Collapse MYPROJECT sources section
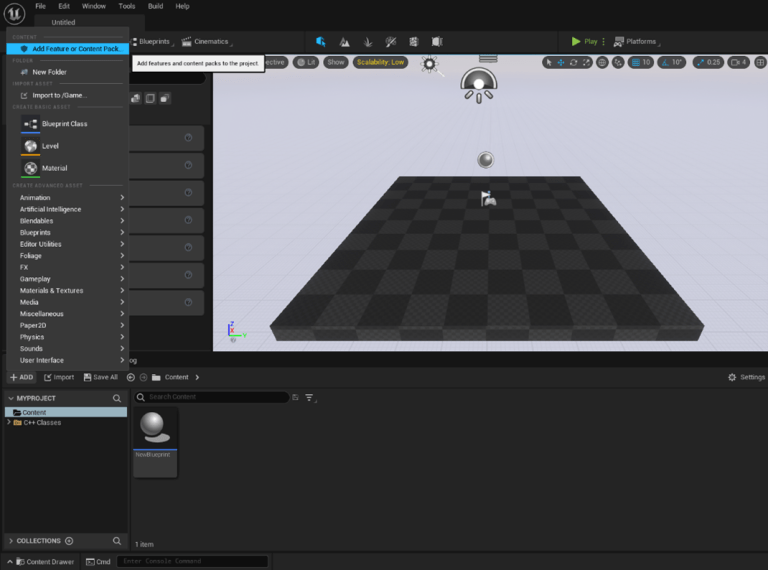 coord(11,398)
